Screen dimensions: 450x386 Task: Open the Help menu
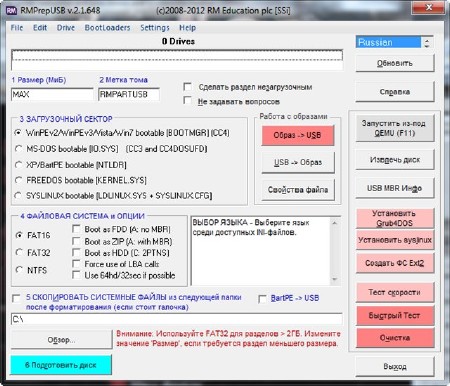(187, 28)
